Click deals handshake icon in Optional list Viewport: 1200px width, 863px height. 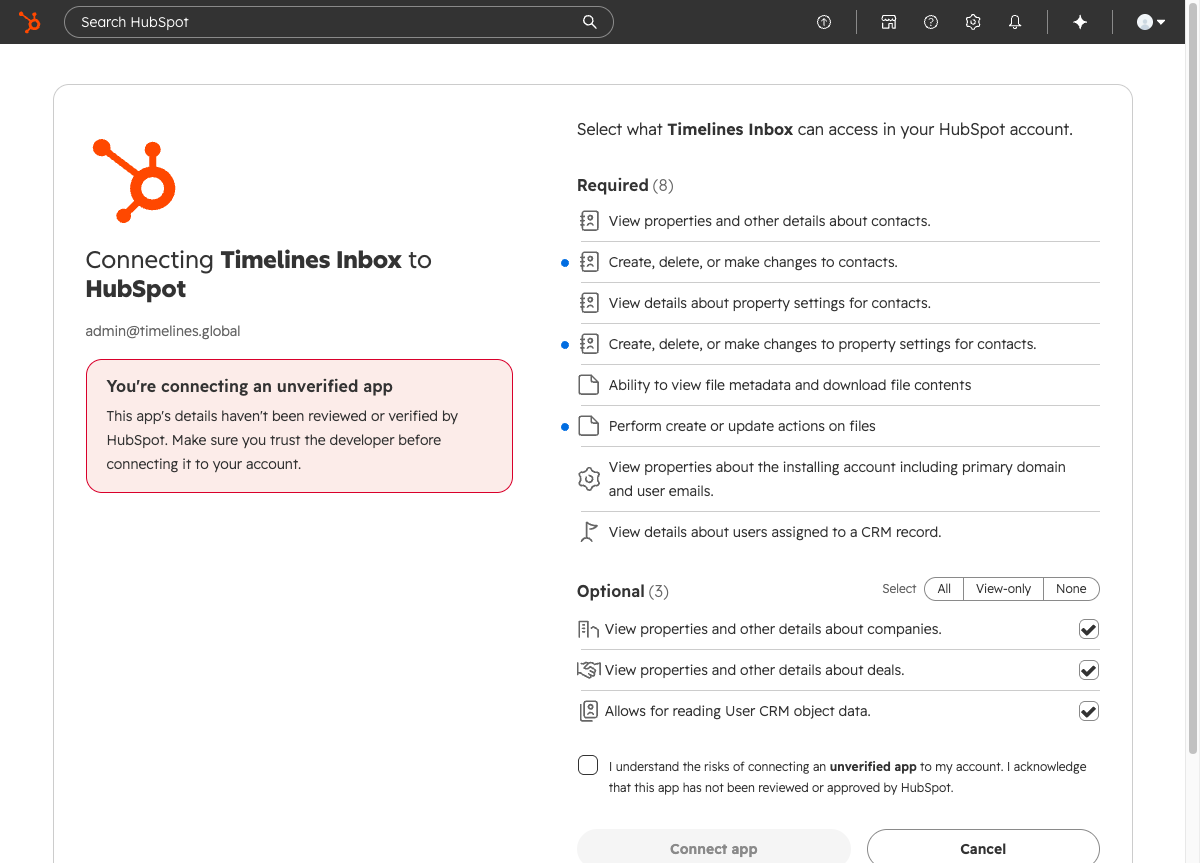pos(588,670)
